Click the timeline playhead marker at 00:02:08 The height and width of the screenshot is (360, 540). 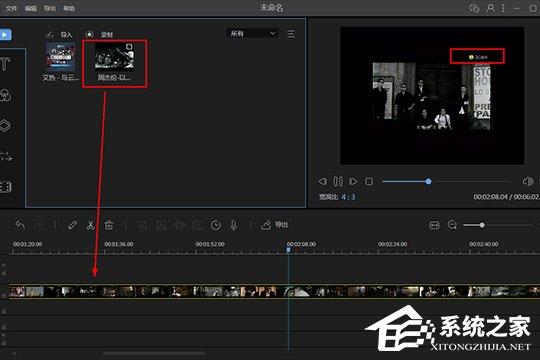(289, 249)
